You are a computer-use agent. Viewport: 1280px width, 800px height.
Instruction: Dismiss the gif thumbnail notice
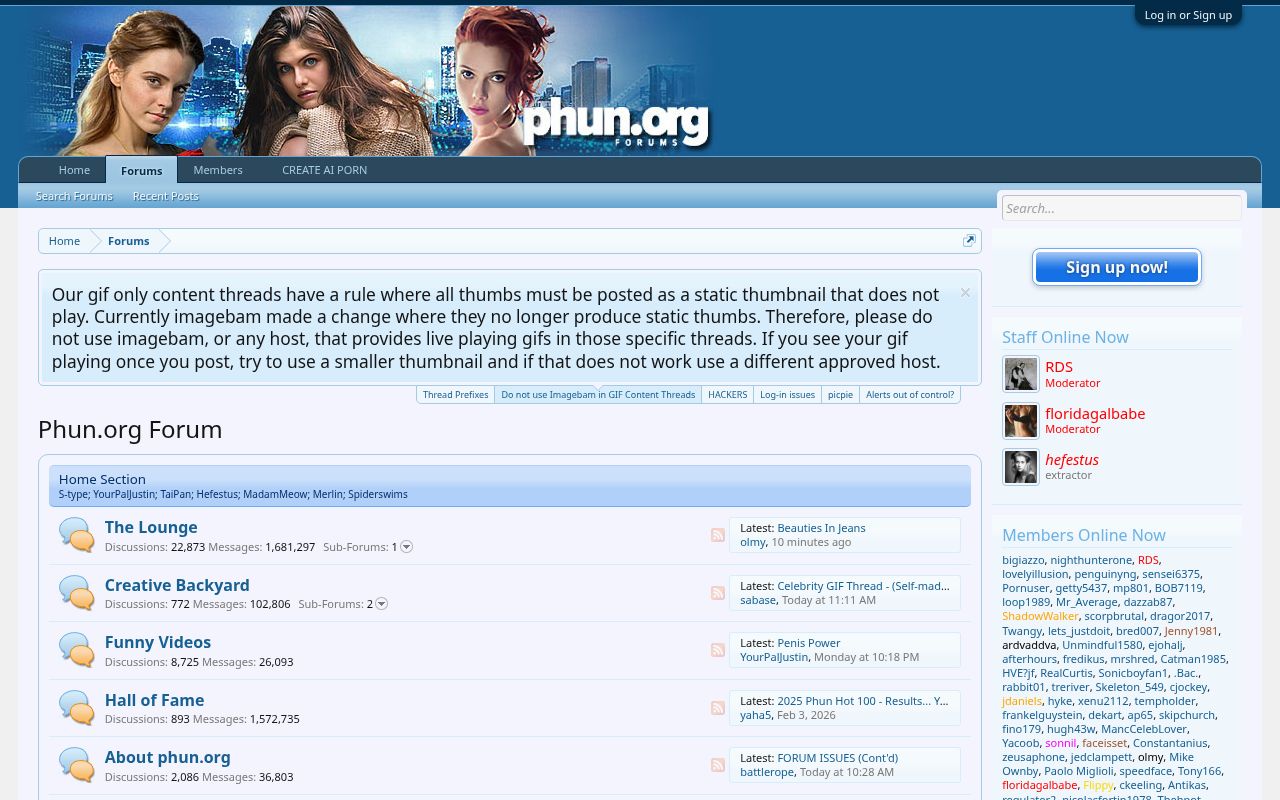965,293
